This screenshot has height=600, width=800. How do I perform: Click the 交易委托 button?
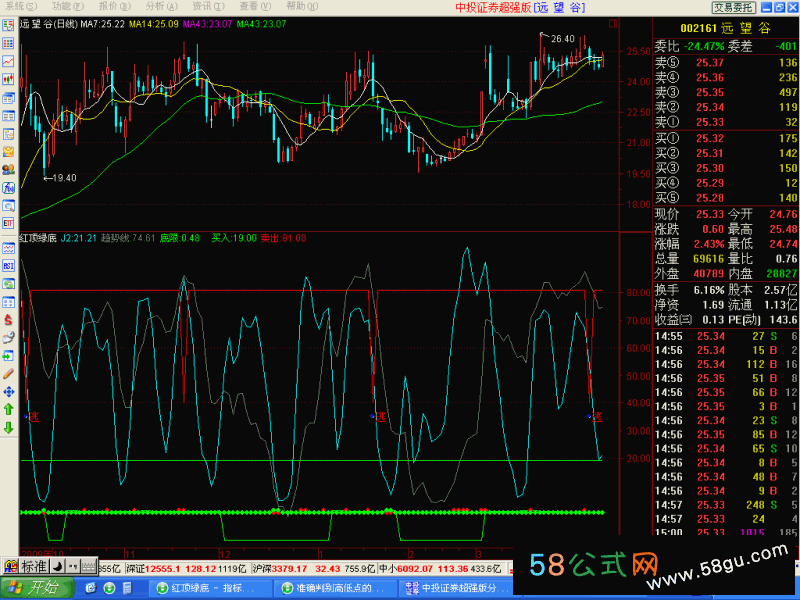[734, 7]
